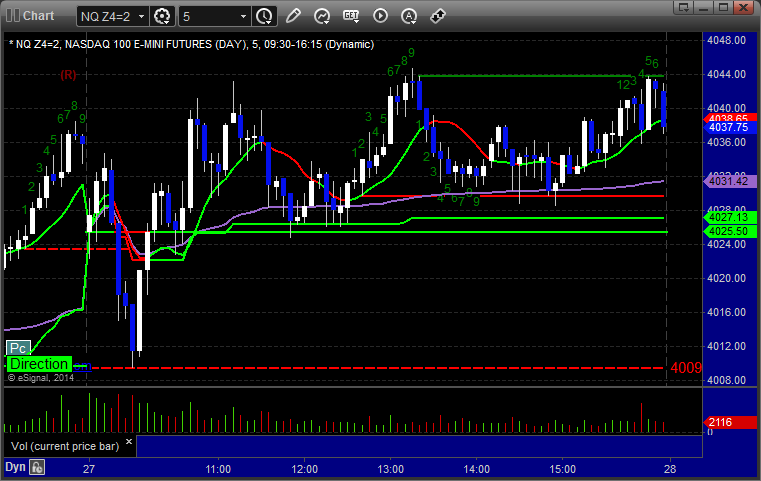Screen dimensions: 761x481
Task: Click the 14:00 time axis label
Action: pyautogui.click(x=476, y=469)
